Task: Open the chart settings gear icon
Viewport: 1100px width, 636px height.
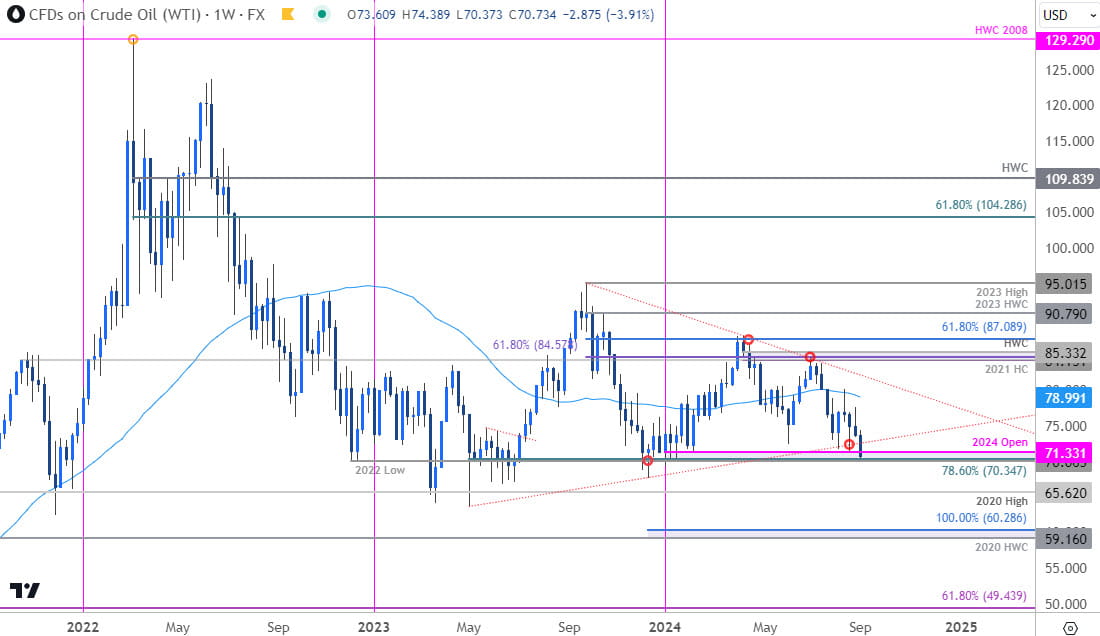Action: (1070, 627)
